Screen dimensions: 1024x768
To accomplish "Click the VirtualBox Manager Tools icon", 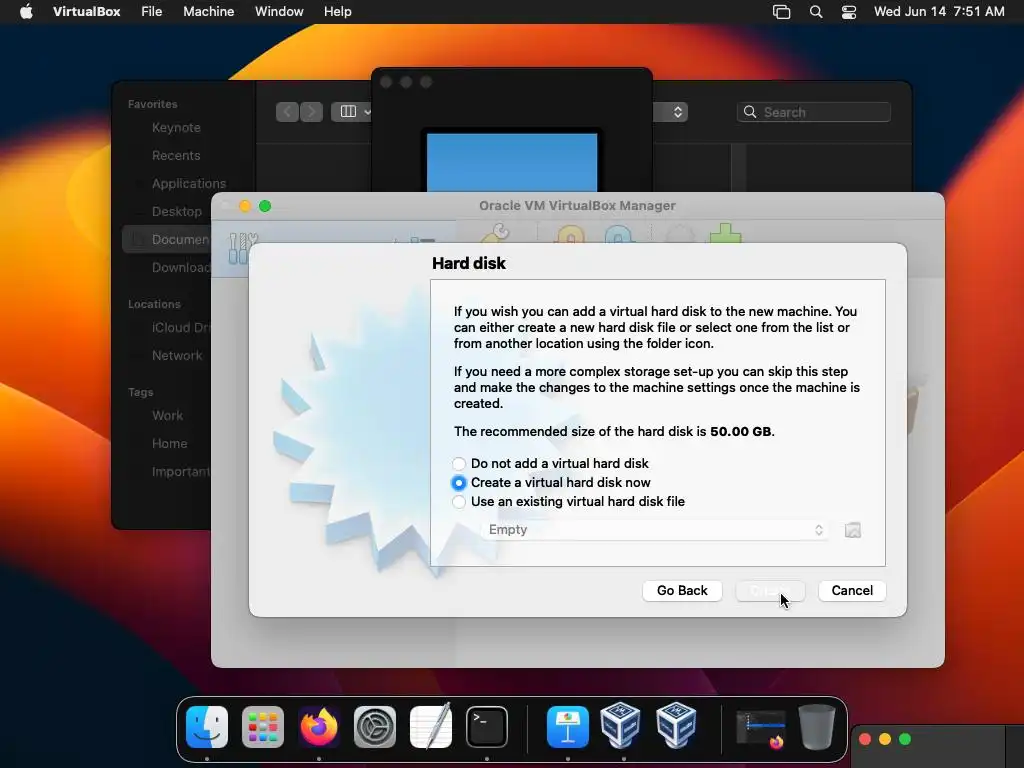I will tap(242, 248).
